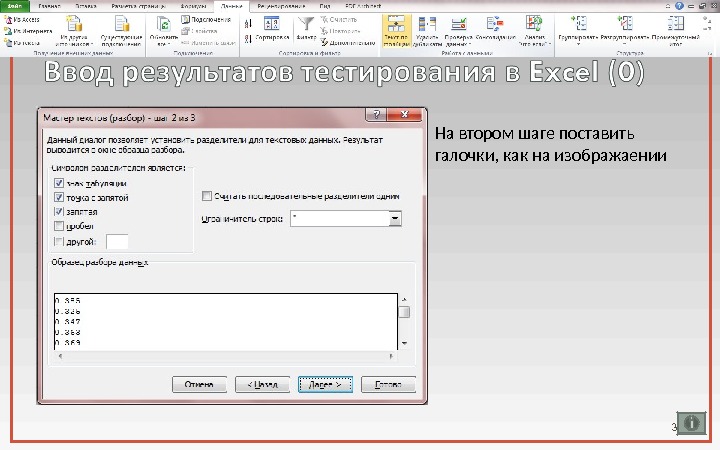
Task: Expand 'Анализ что если' dropdown arrow
Action: (550, 45)
